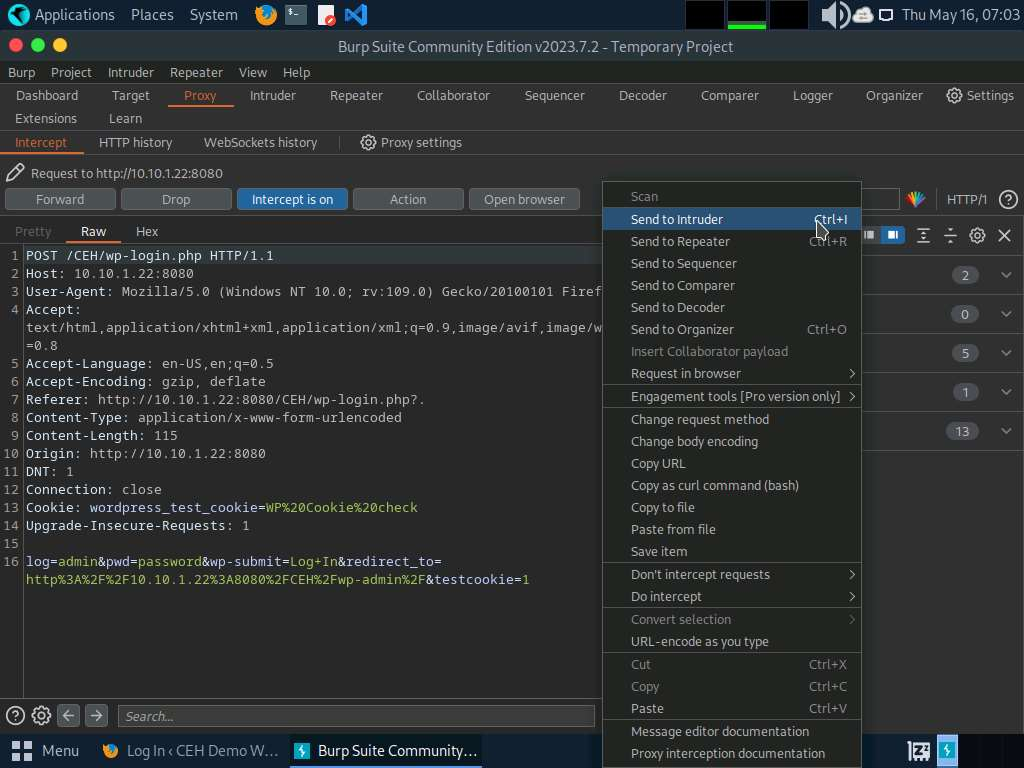
Task: Launch Visual Studio Code from top panel
Action: [355, 15]
